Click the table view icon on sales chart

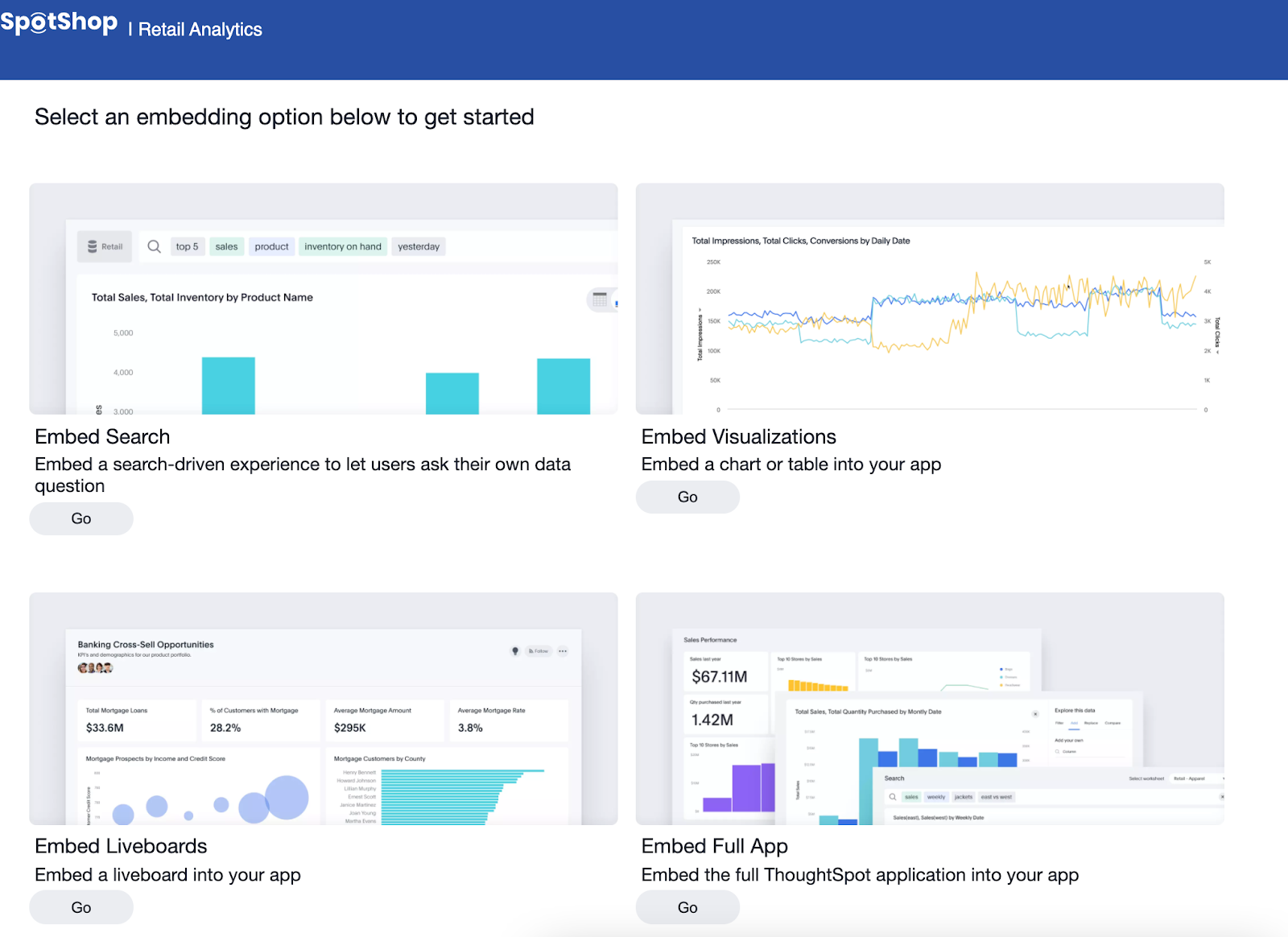600,299
